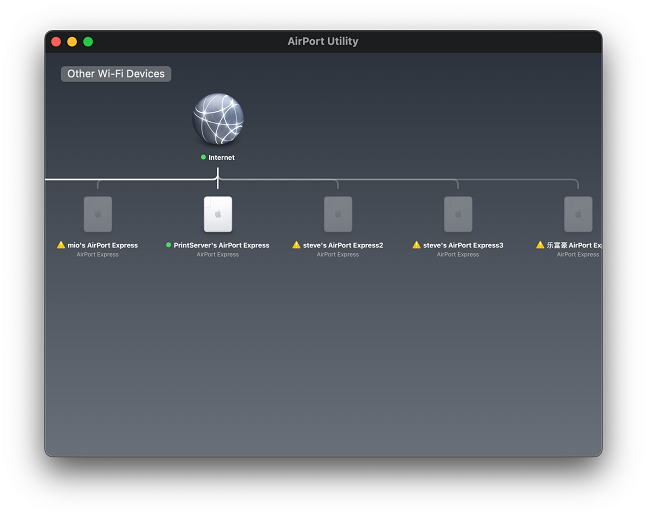Click the "mio's AirPort Express" name label
This screenshot has height=516, width=647.
point(103,245)
